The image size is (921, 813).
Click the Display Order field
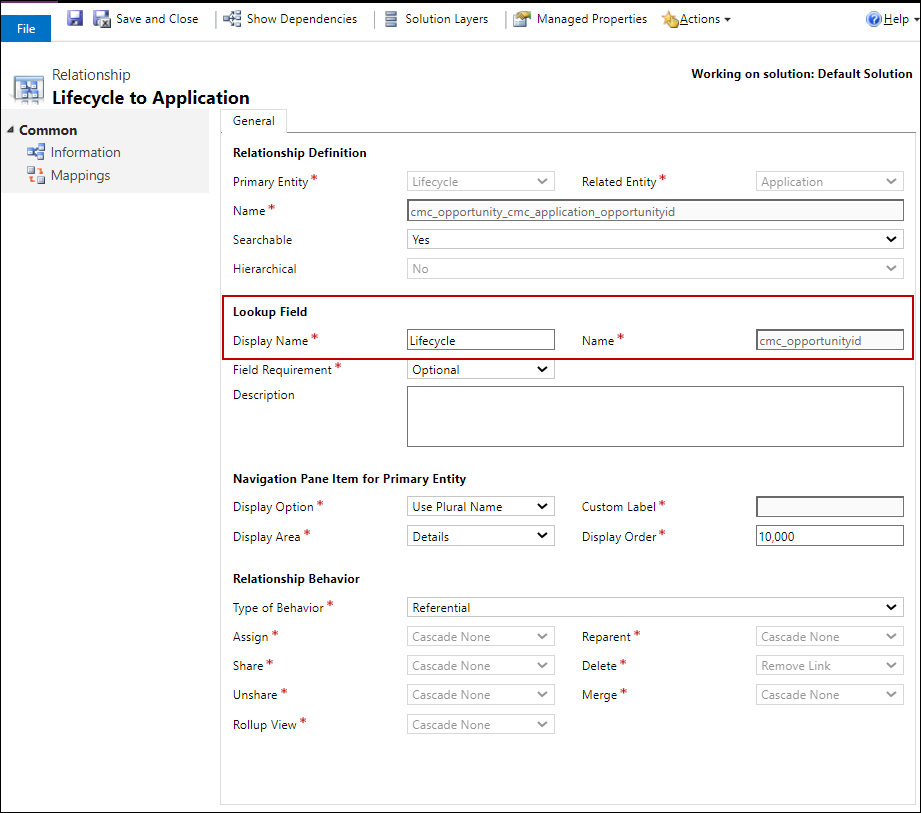point(829,537)
